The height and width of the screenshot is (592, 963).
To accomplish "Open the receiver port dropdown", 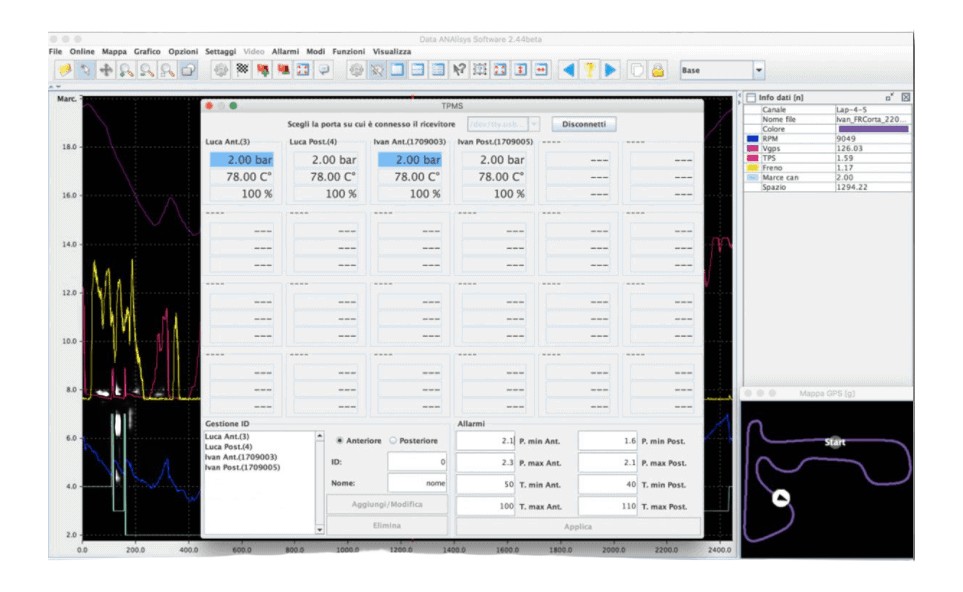I will [x=503, y=124].
